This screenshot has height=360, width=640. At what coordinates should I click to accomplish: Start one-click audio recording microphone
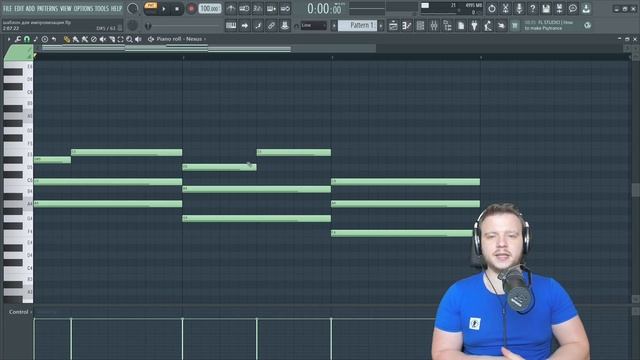coord(519,9)
